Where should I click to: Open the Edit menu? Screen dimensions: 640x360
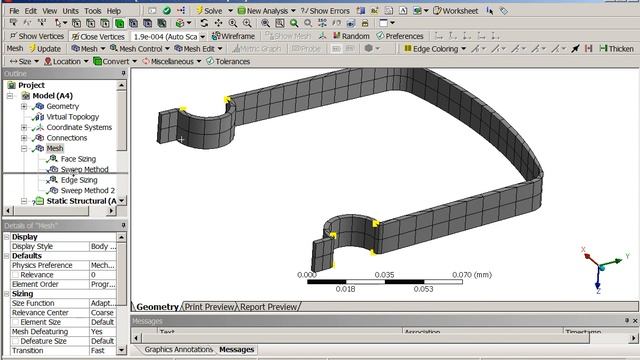tap(31, 11)
